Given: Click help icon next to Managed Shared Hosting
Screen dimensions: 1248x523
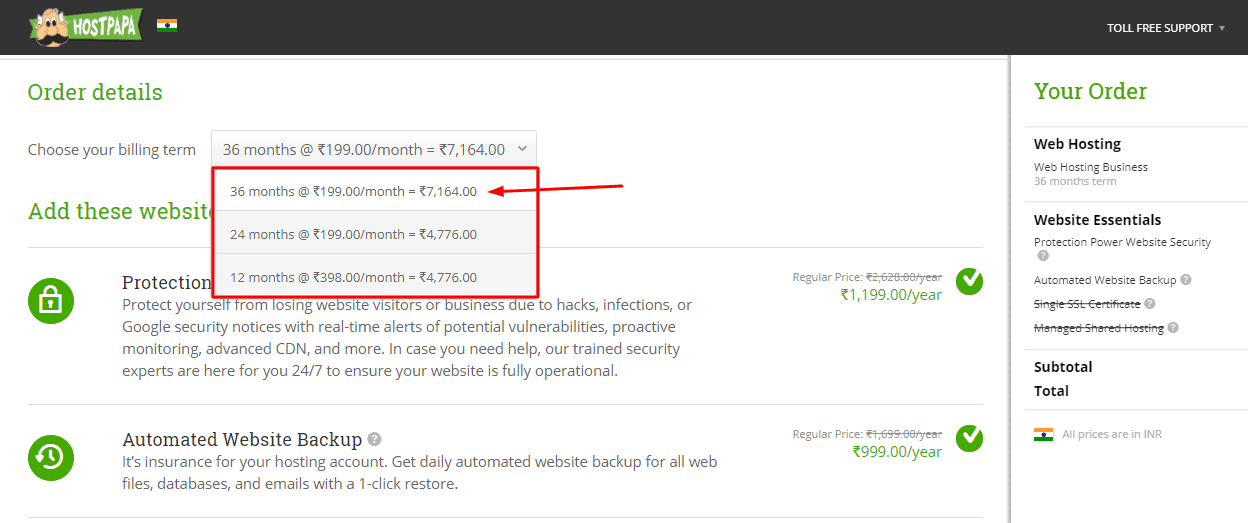Looking at the screenshot, I should coord(1173,328).
